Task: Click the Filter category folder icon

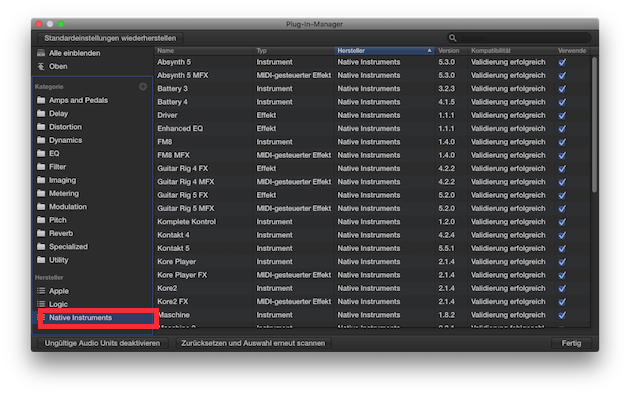Action: tap(41, 167)
